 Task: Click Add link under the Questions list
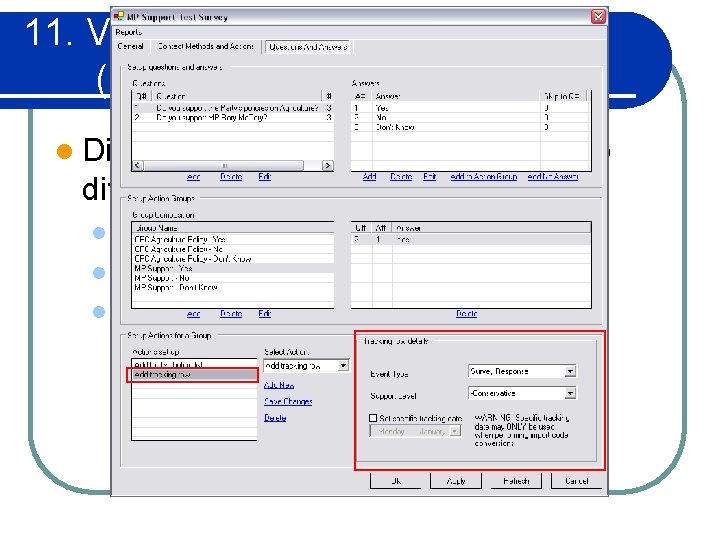[x=193, y=177]
